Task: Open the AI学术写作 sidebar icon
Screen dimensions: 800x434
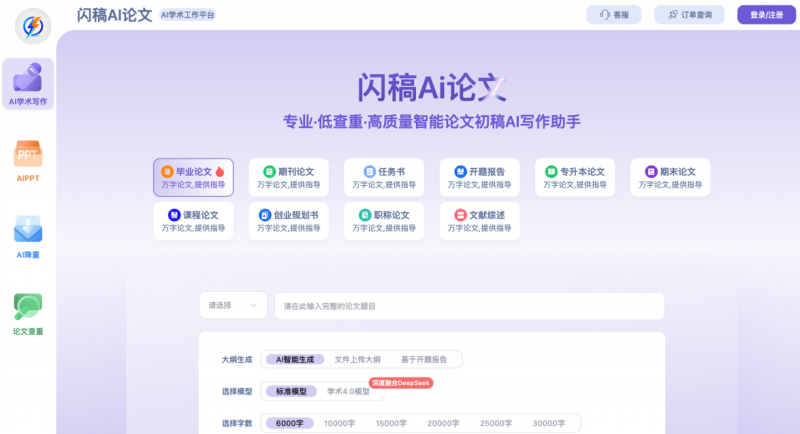Action: (28, 84)
